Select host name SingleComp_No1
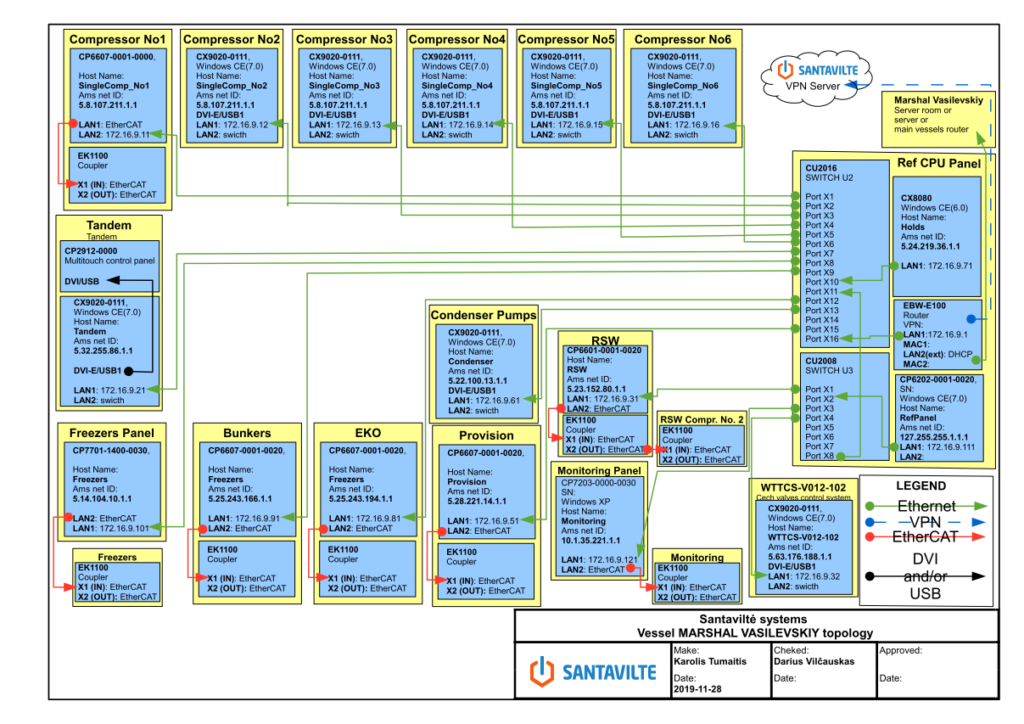Viewport: 1024px width, 724px height. tap(114, 86)
